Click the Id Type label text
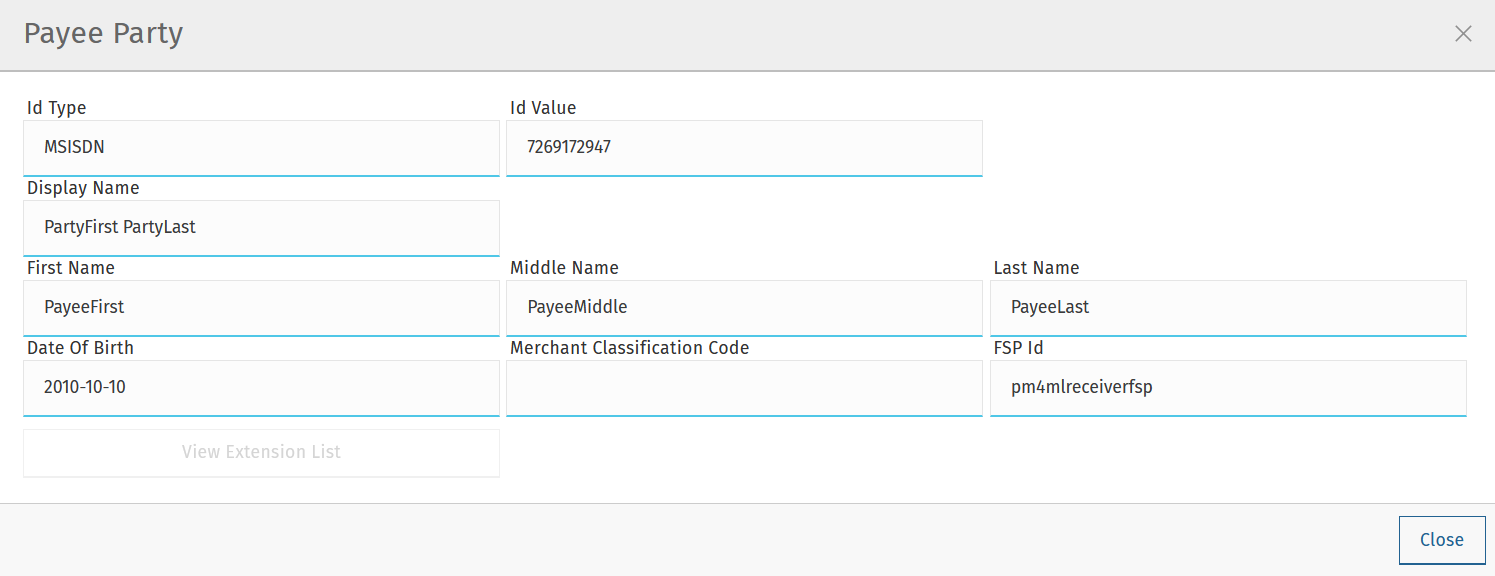This screenshot has width=1495, height=576. point(57,108)
